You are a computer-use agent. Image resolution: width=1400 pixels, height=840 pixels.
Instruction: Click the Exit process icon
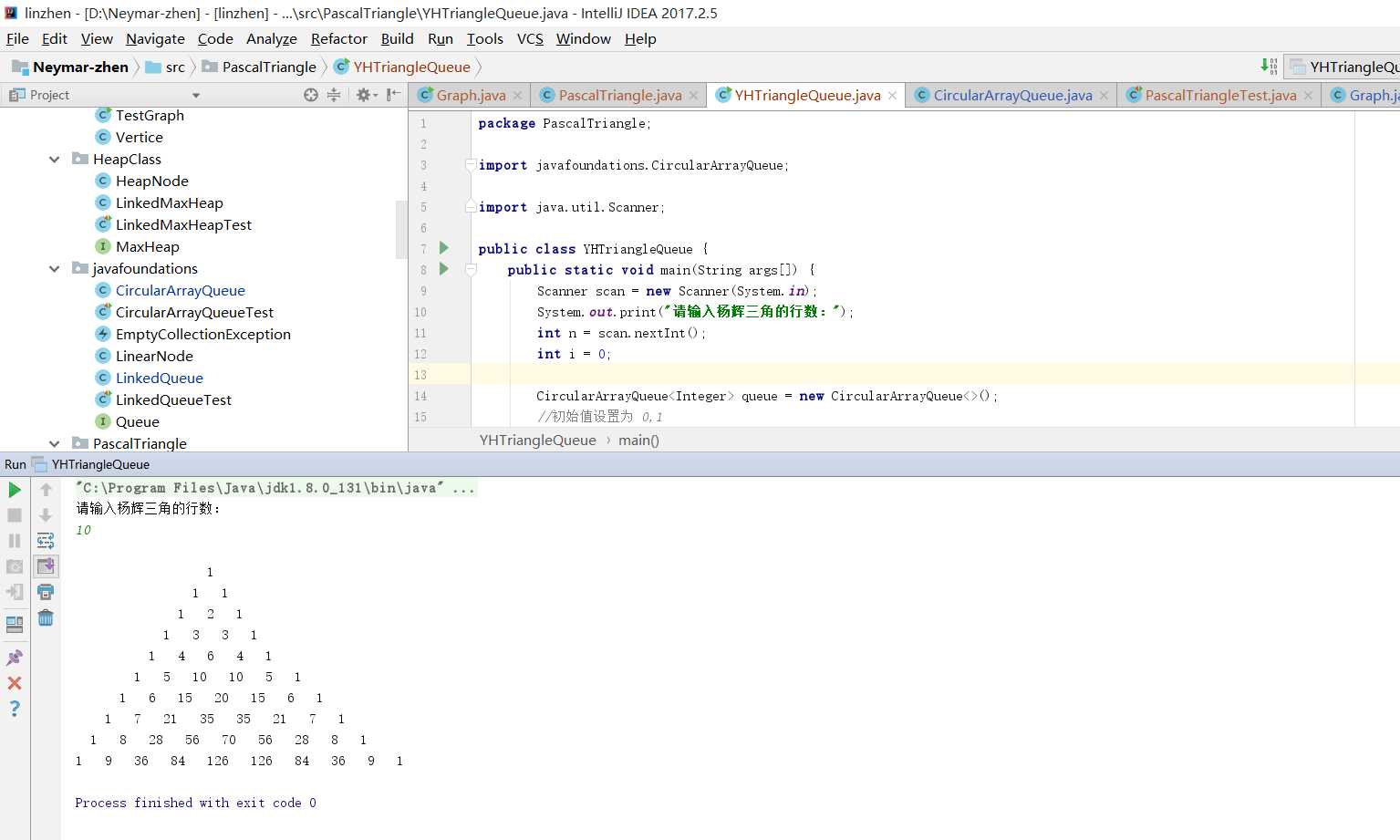point(15,592)
